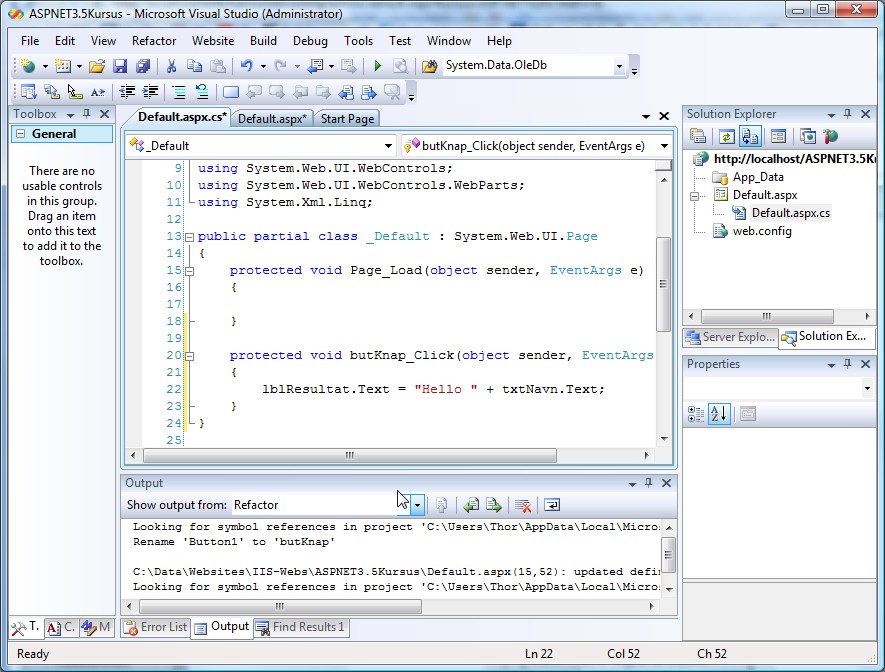Click the Nest Related Files icon
Image resolution: width=885 pixels, height=672 pixels.
click(750, 137)
